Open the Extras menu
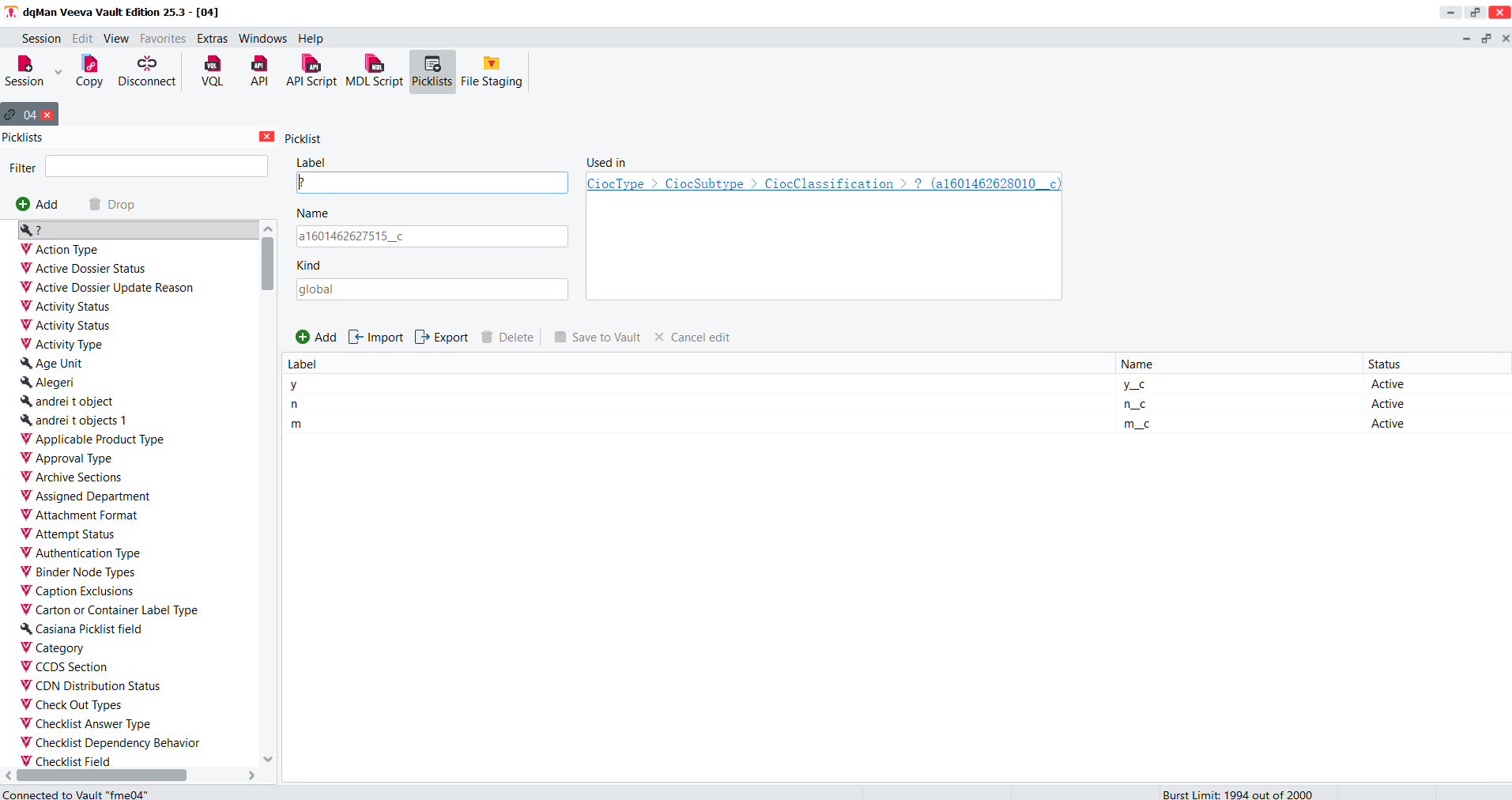Image resolution: width=1512 pixels, height=800 pixels. (212, 39)
